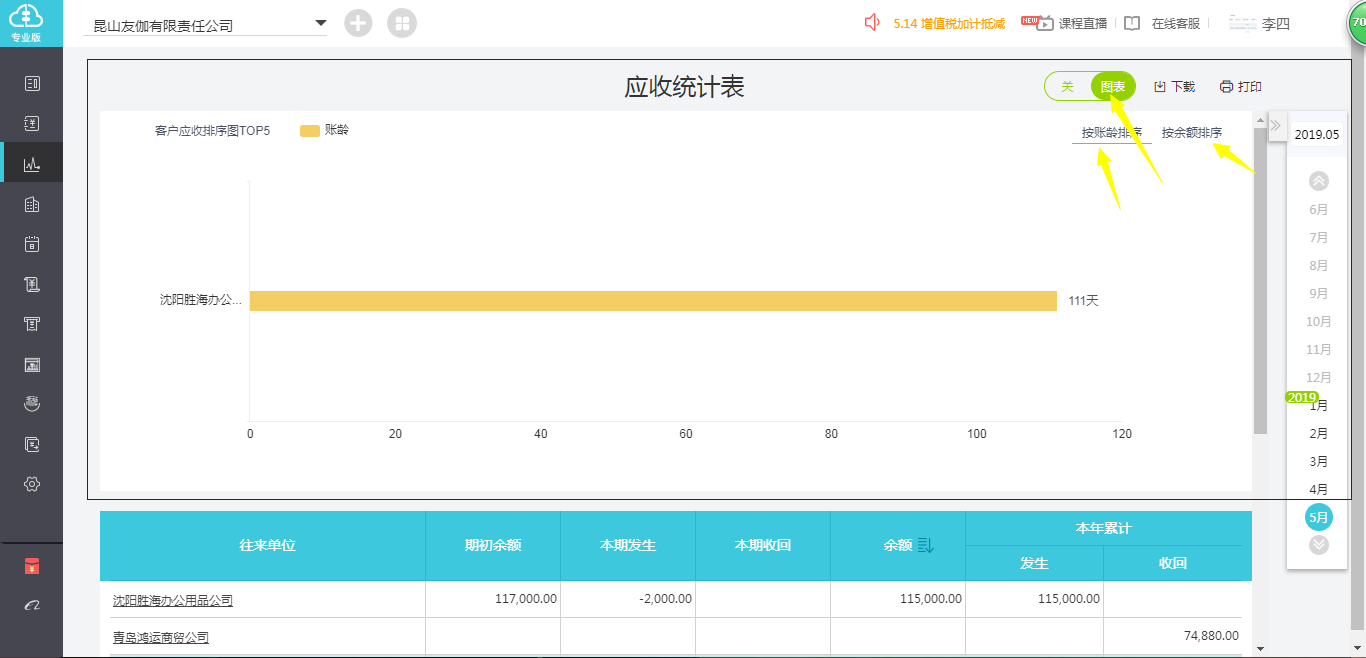Viewport: 1366px width, 658px height.
Task: Select 6月 in the month list
Action: tap(1319, 209)
